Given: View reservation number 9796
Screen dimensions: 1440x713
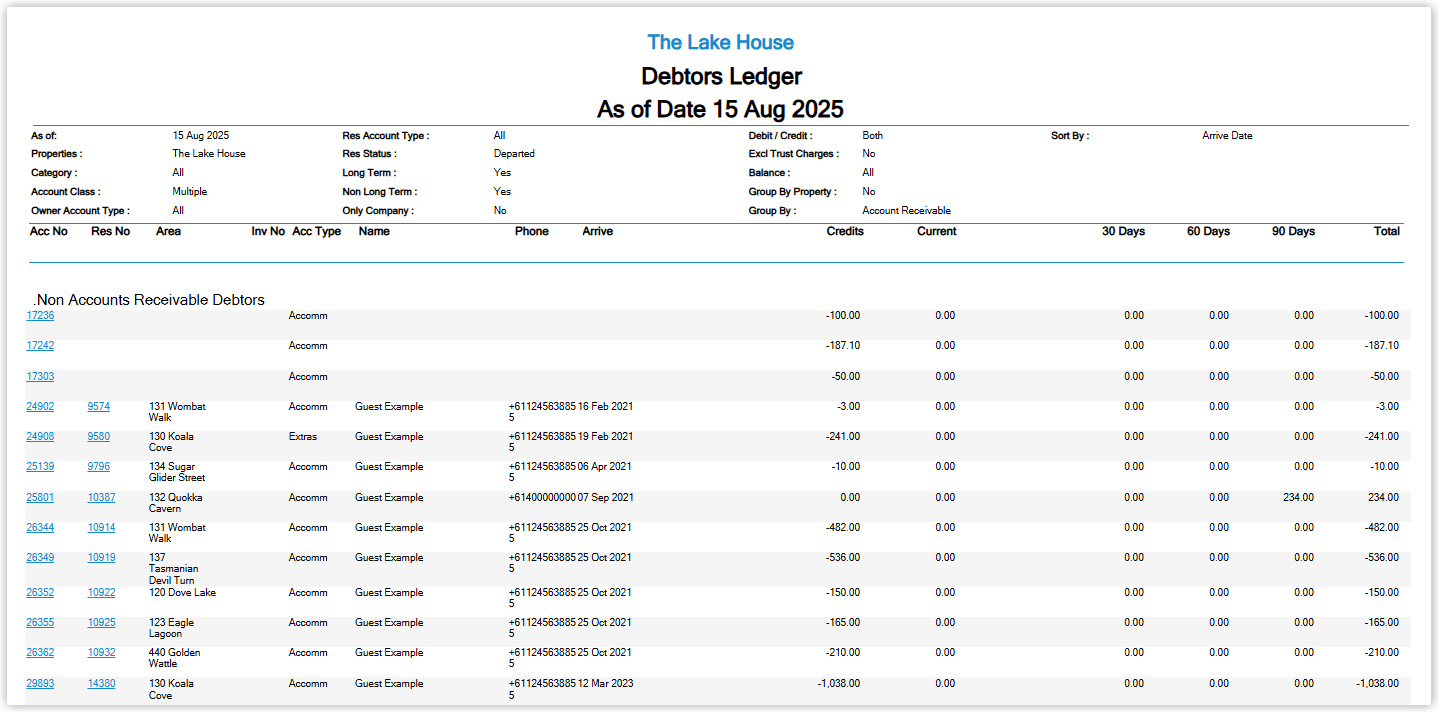Looking at the screenshot, I should pyautogui.click(x=99, y=467).
